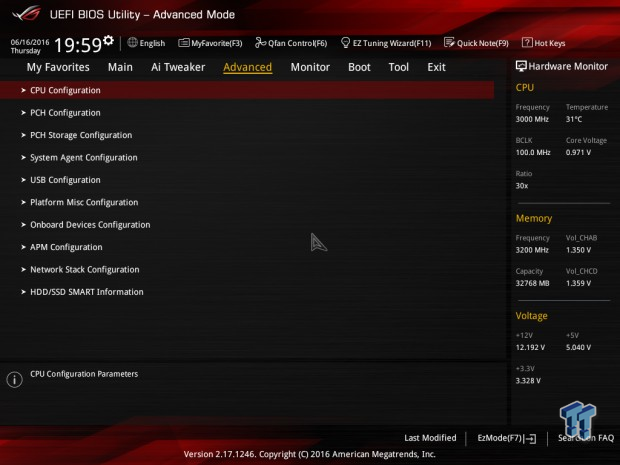Expand the USB Configuration arrow
Viewport: 620px width, 465px height.
point(23,180)
